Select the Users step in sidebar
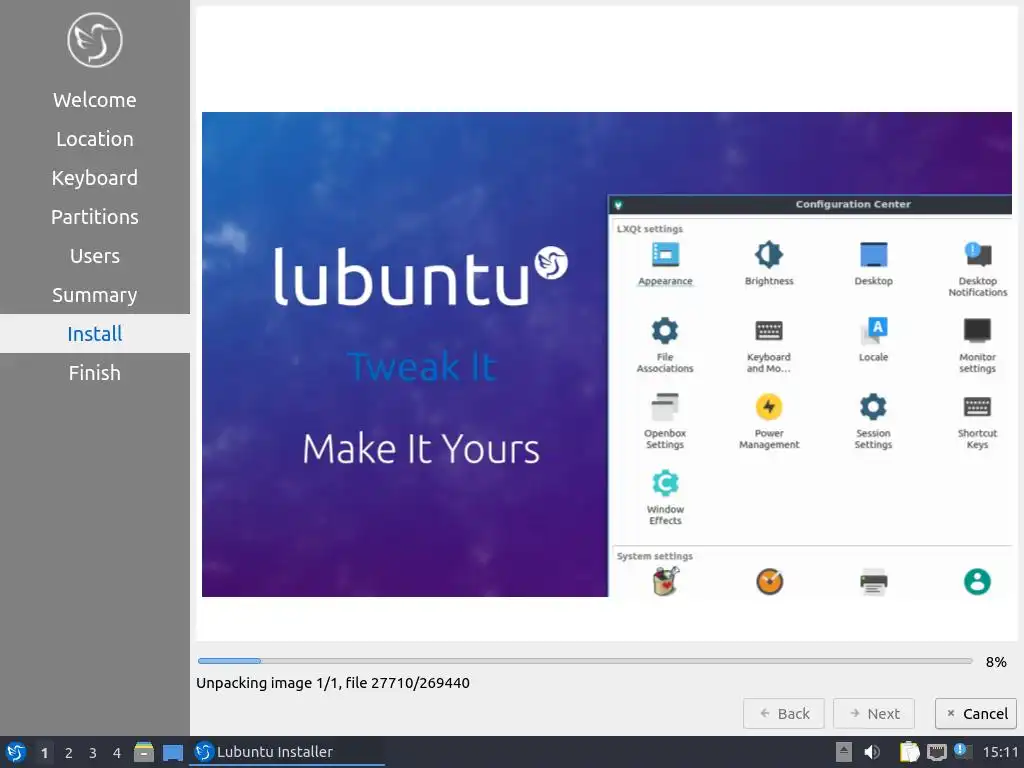This screenshot has width=1024, height=768. (x=95, y=256)
